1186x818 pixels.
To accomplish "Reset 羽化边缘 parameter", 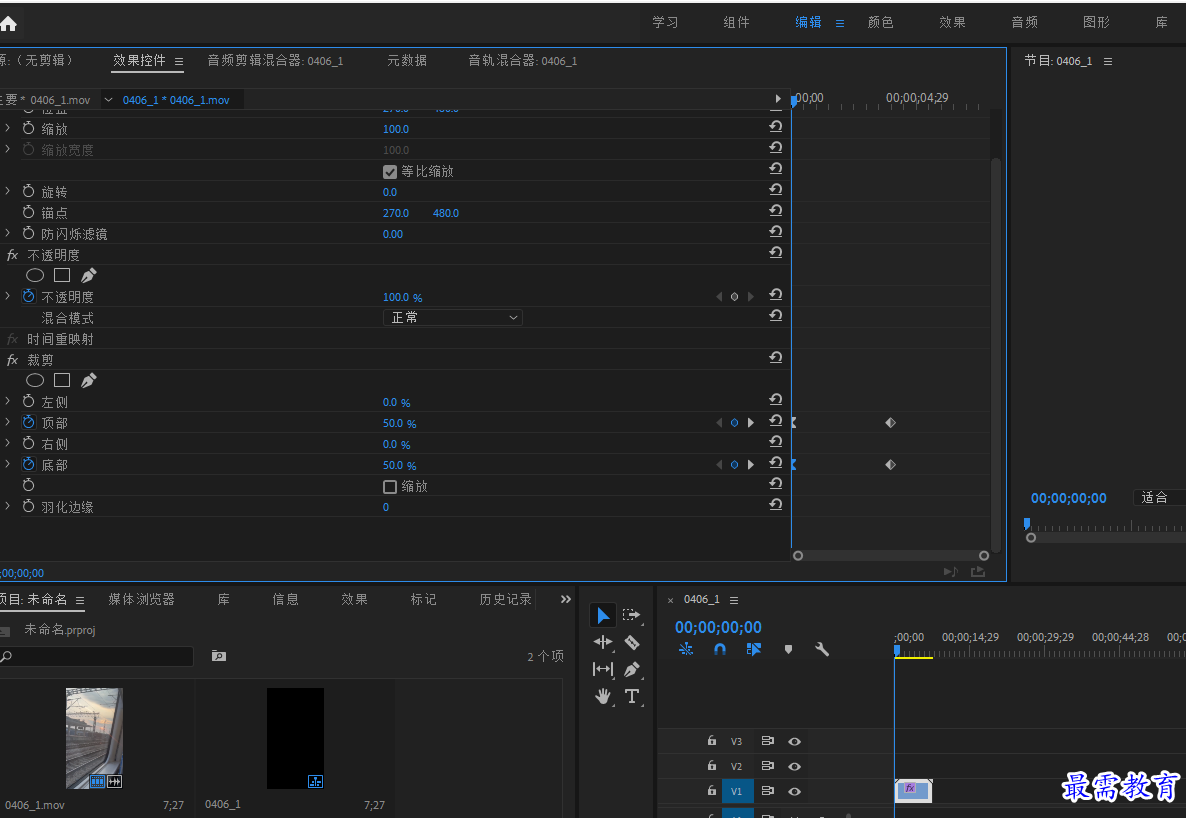I will (x=775, y=505).
